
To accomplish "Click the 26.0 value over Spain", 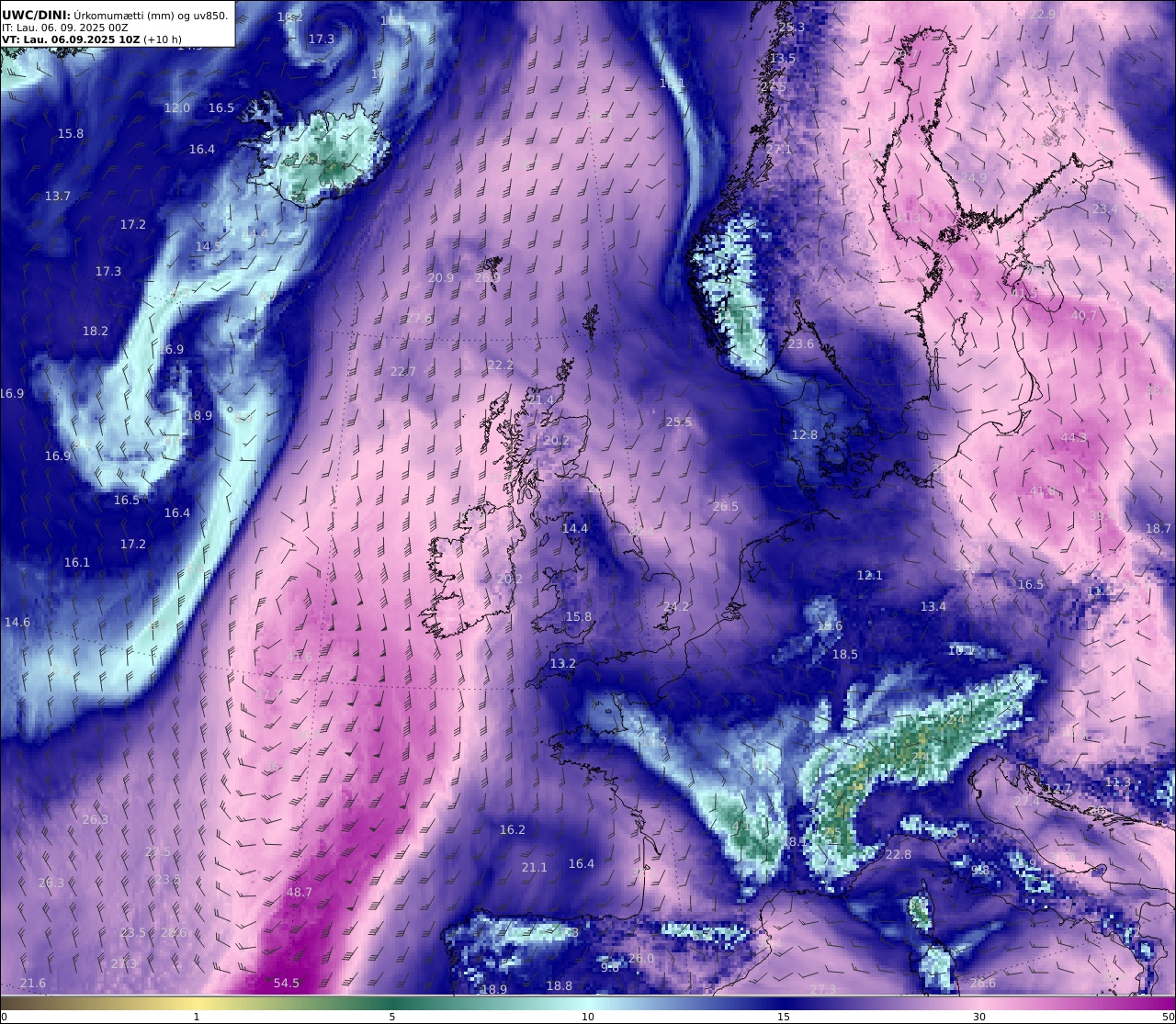I will [640, 958].
